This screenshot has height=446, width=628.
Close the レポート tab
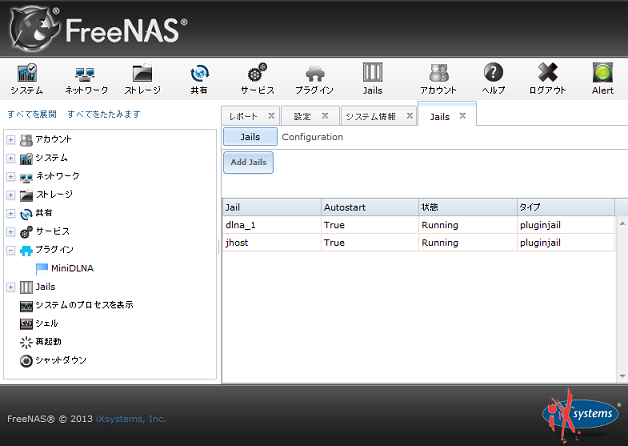pyautogui.click(x=271, y=116)
